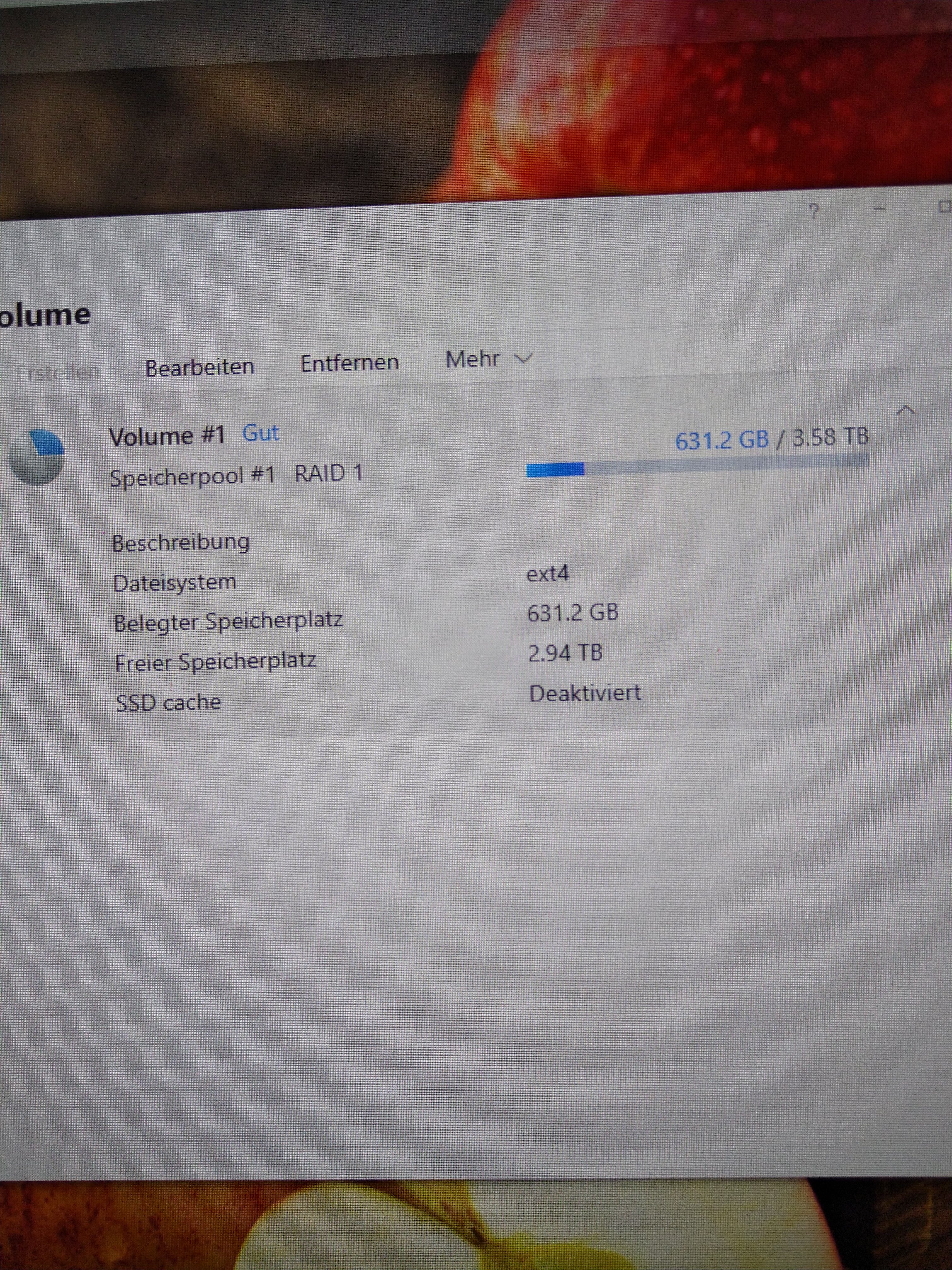952x1270 pixels.
Task: Select the Volume #1 title
Action: coord(167,436)
